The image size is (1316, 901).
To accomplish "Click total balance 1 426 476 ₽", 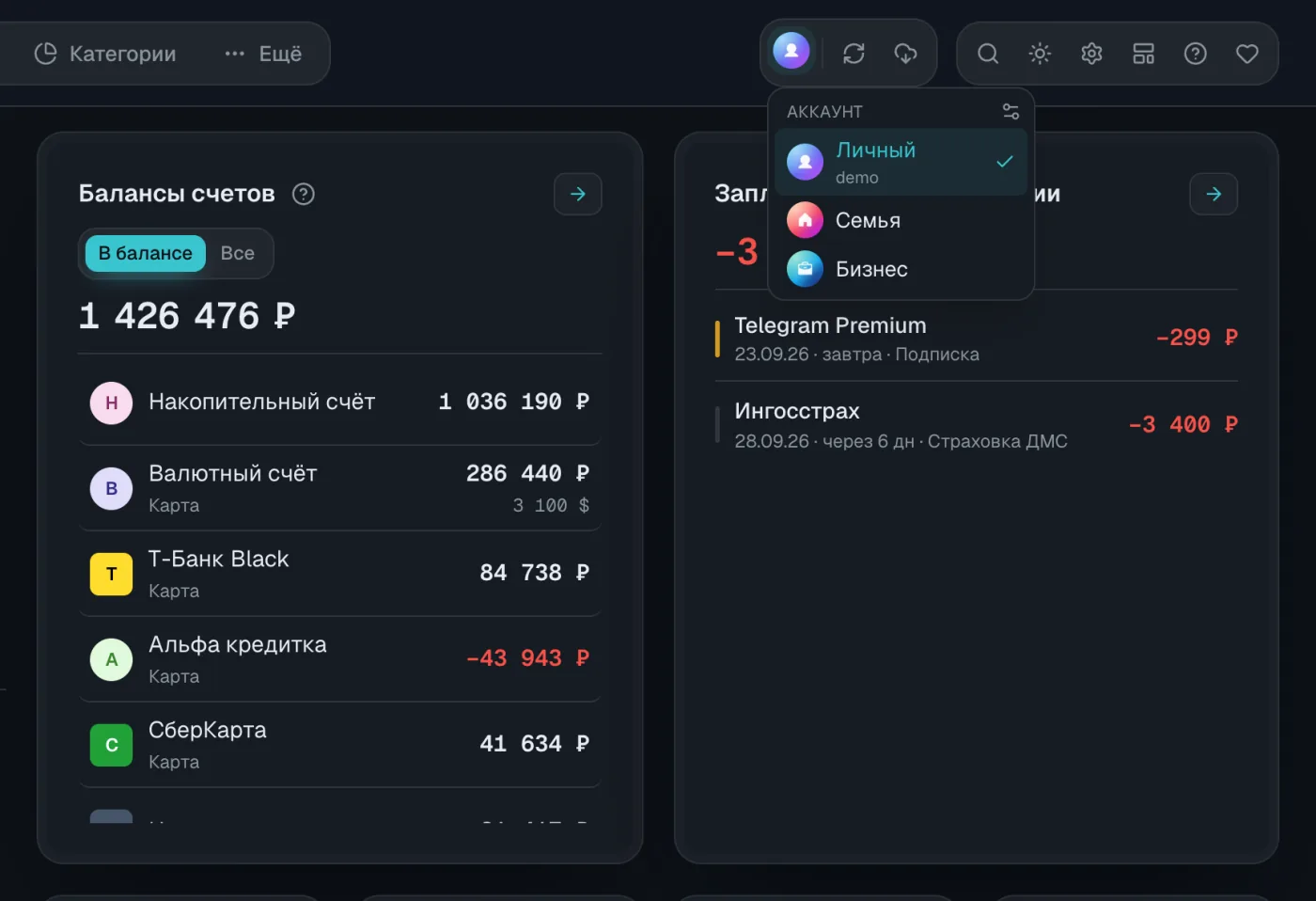I will pos(187,316).
